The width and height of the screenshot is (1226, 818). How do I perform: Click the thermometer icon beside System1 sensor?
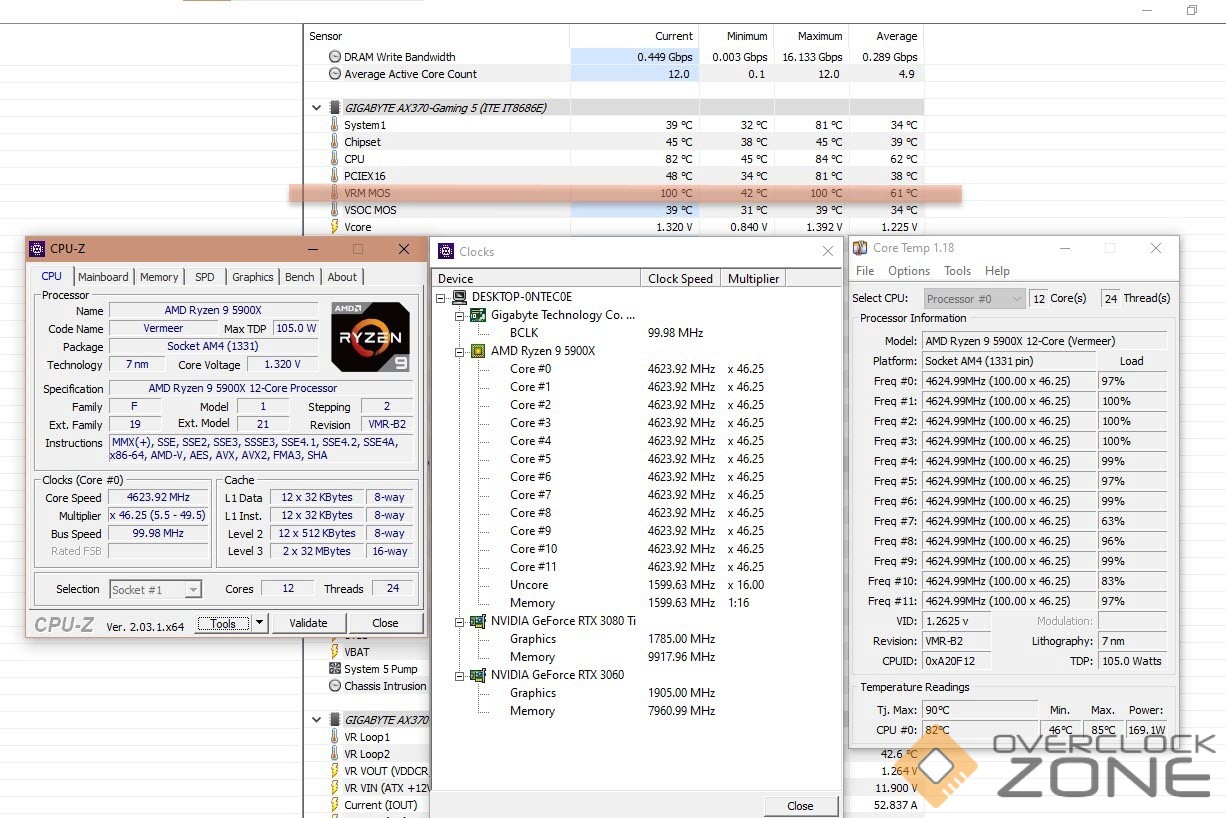pos(335,125)
